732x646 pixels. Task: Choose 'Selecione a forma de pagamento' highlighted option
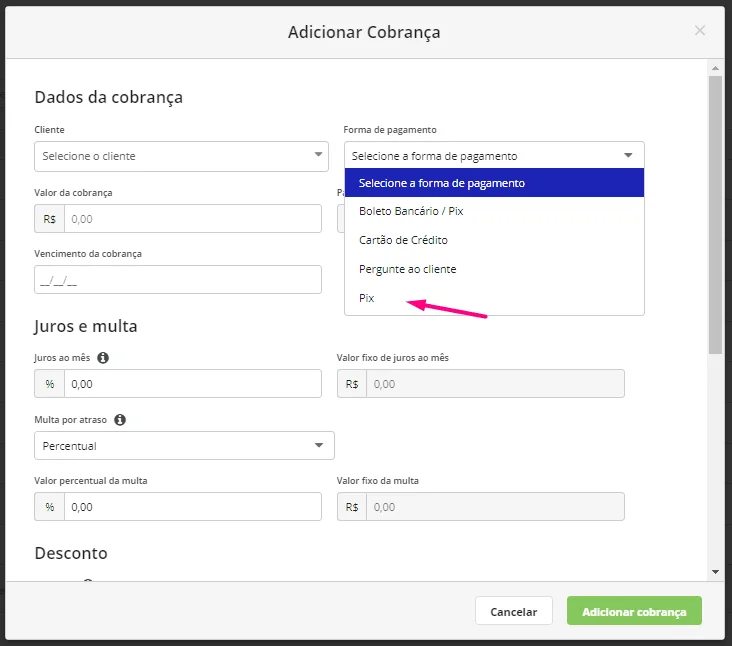coord(494,183)
